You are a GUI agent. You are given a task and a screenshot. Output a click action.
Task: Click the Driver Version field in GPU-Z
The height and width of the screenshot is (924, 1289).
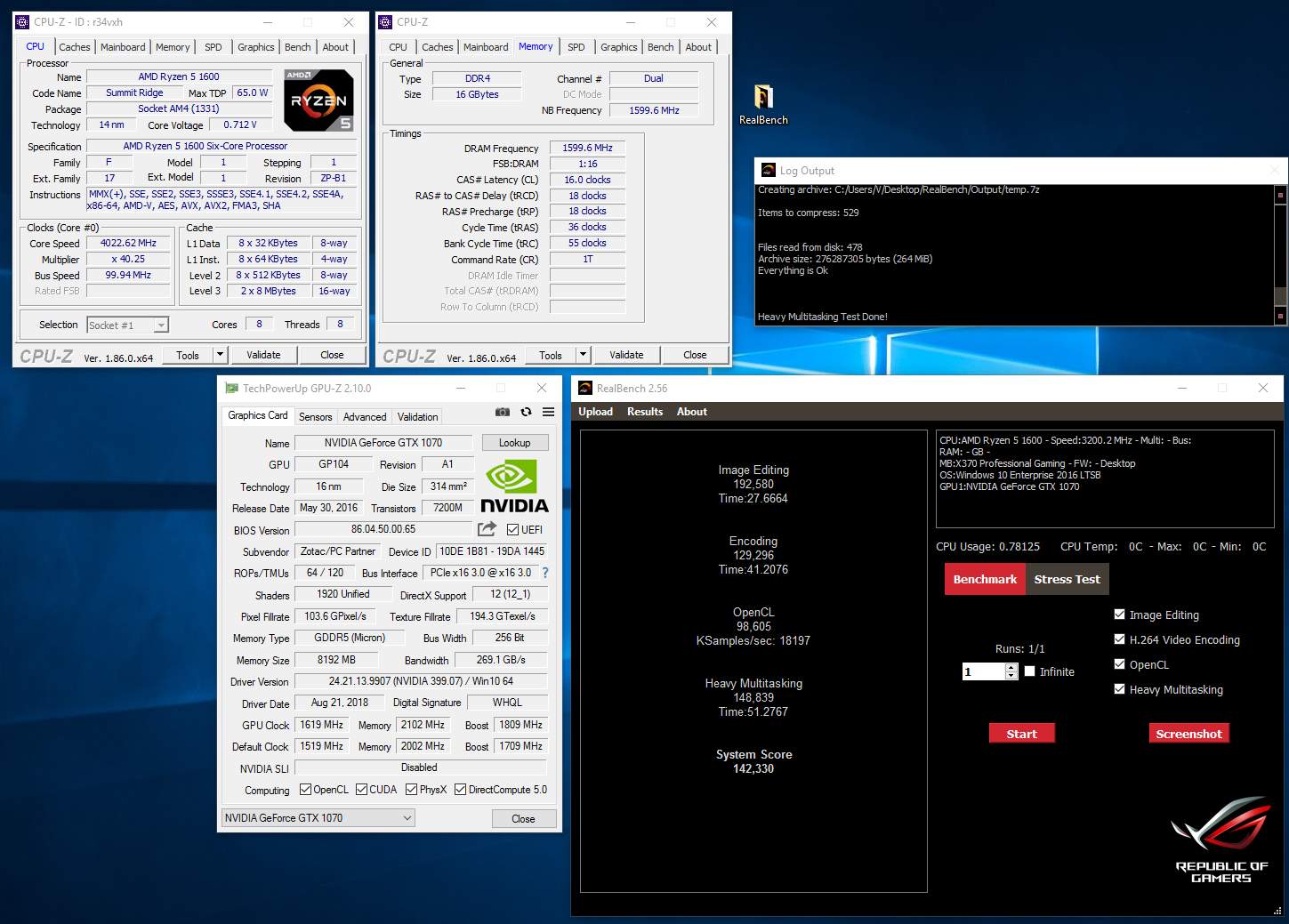[x=421, y=681]
